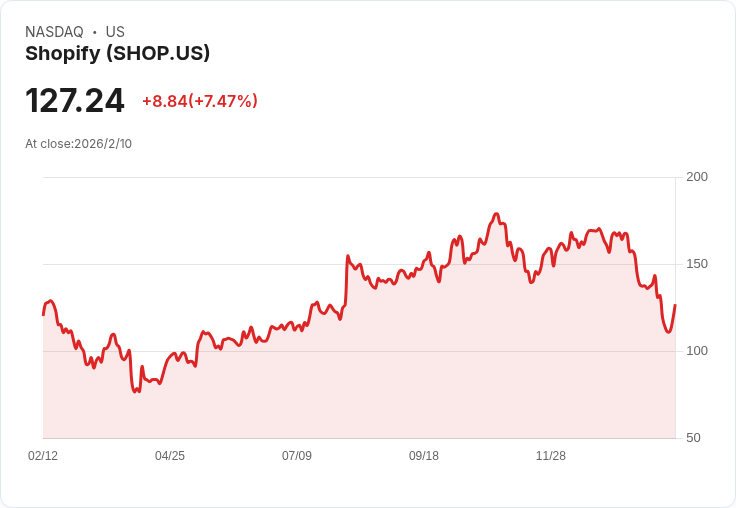Click the 127.24 current price
Viewport: 736px width, 508px height.
coord(75,100)
